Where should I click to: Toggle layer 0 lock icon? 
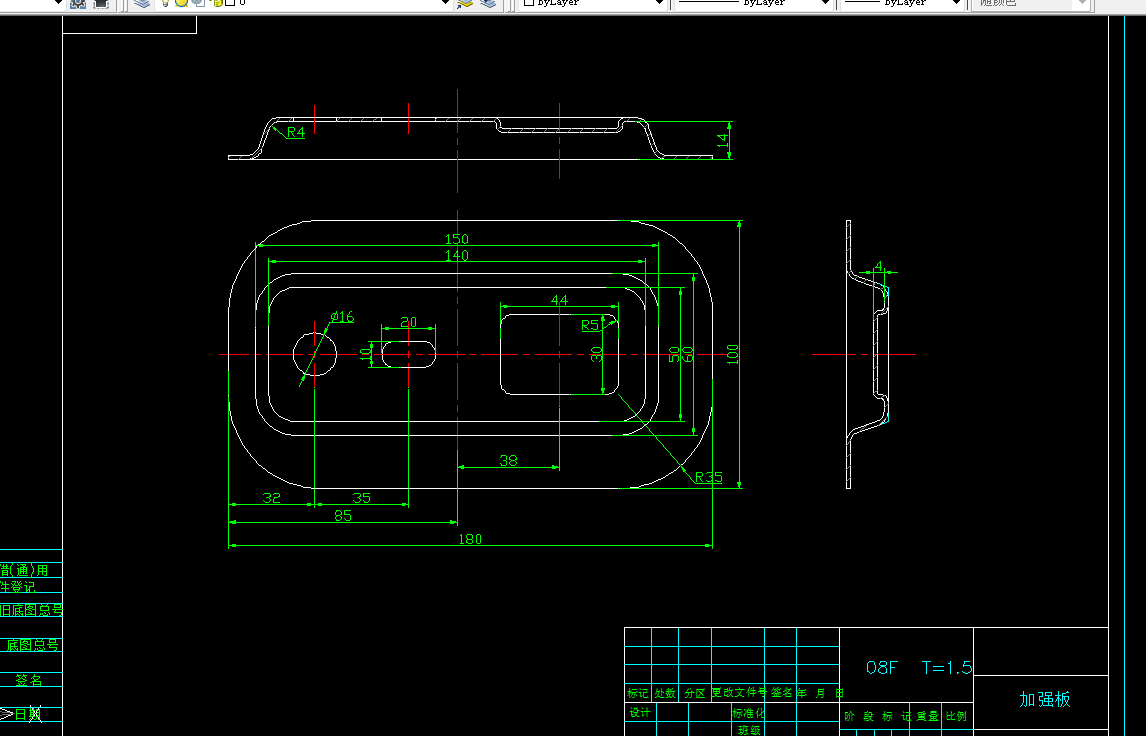pyautogui.click(x=217, y=3)
